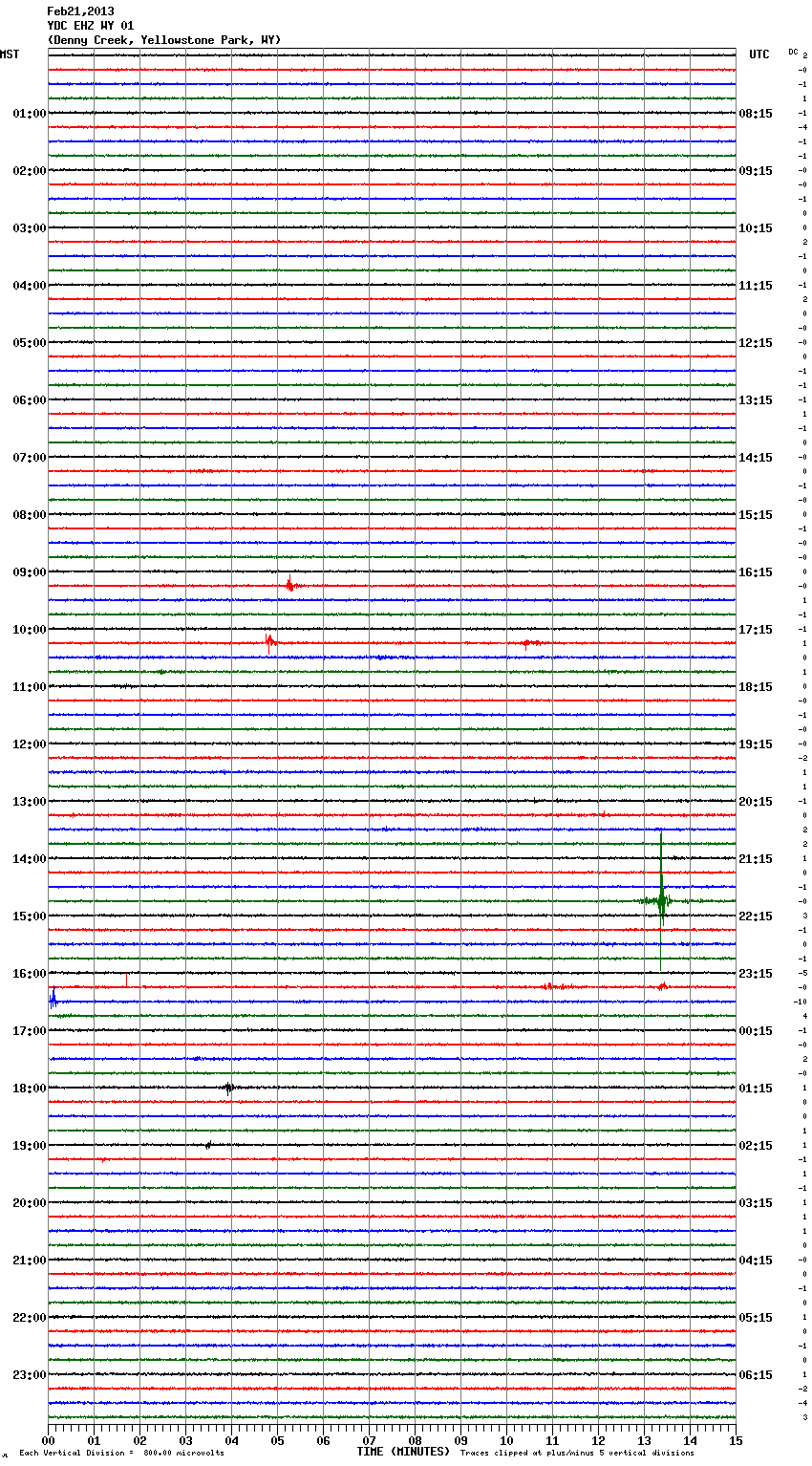The width and height of the screenshot is (812, 1466).
Task: Select the blue event at start of 16:30 trace
Action: pyautogui.click(x=53, y=1000)
